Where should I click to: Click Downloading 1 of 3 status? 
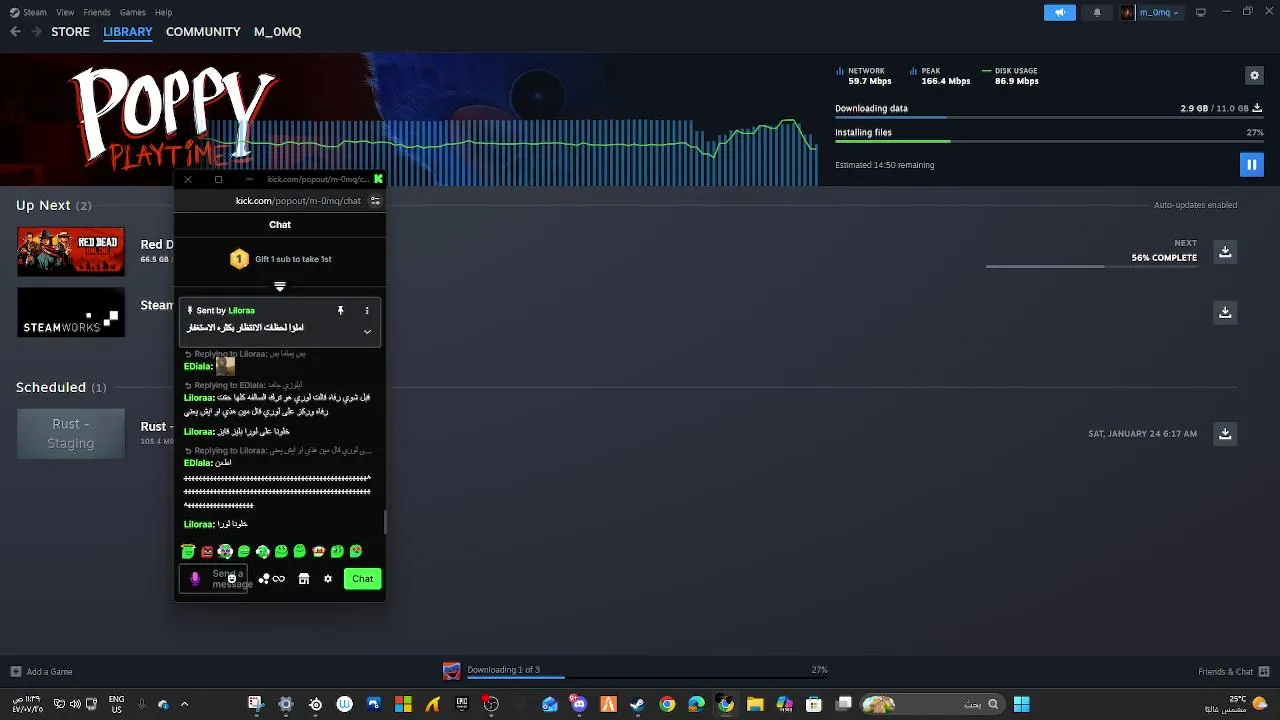(503, 670)
